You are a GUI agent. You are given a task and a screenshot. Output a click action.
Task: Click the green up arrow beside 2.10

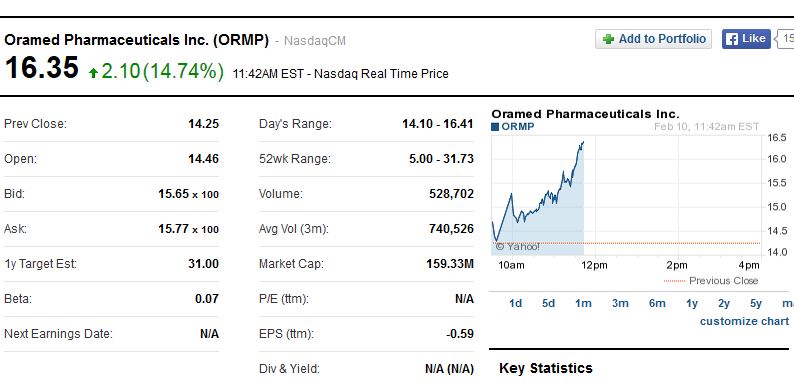93,73
